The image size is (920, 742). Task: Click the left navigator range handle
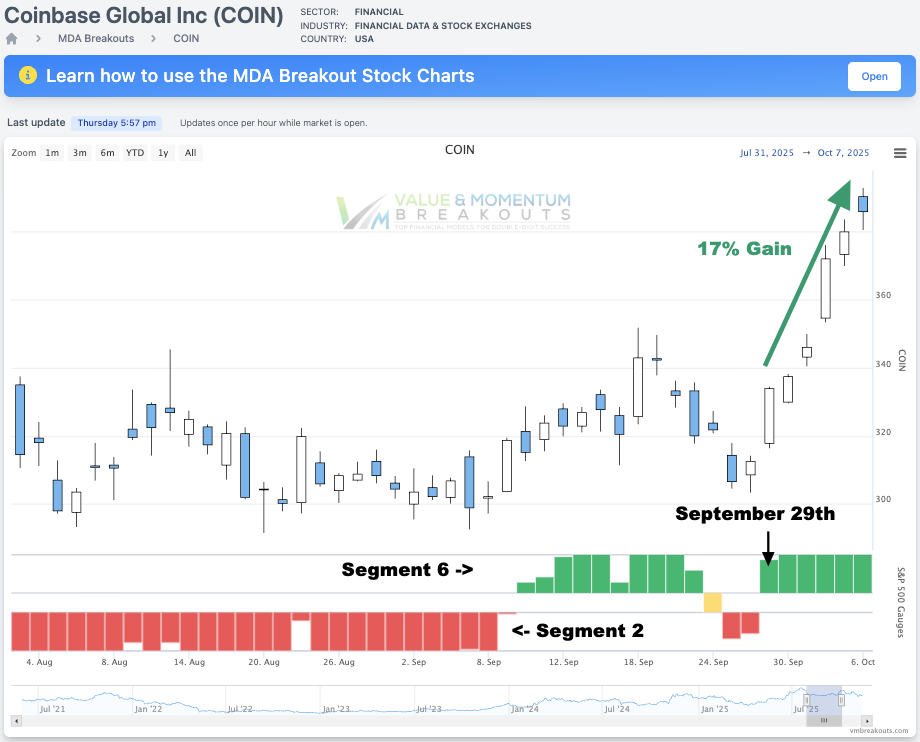pos(806,701)
